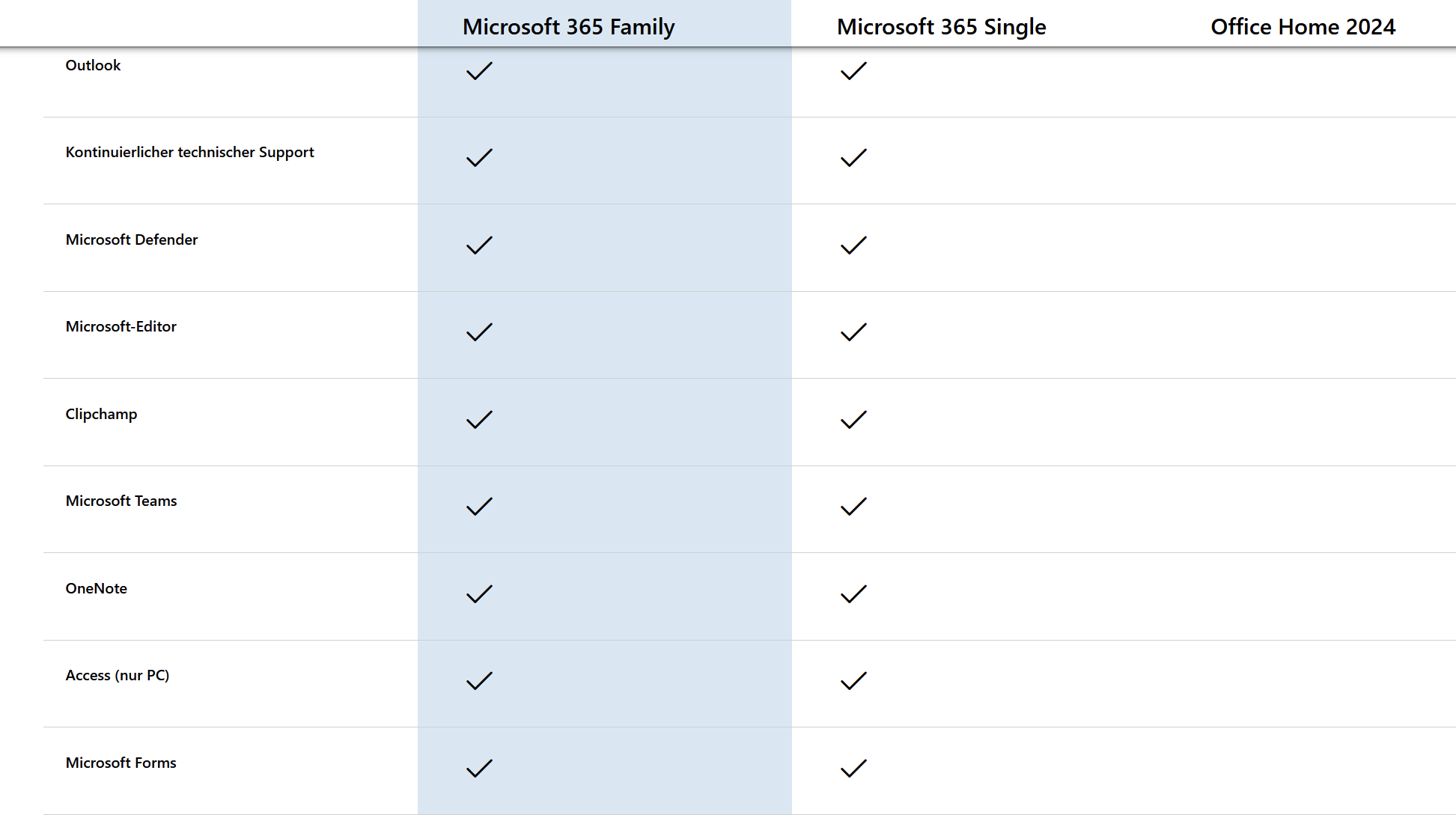Click Microsoft-Editor checkmark under 365 Family
The width and height of the screenshot is (1456, 815).
point(479,332)
